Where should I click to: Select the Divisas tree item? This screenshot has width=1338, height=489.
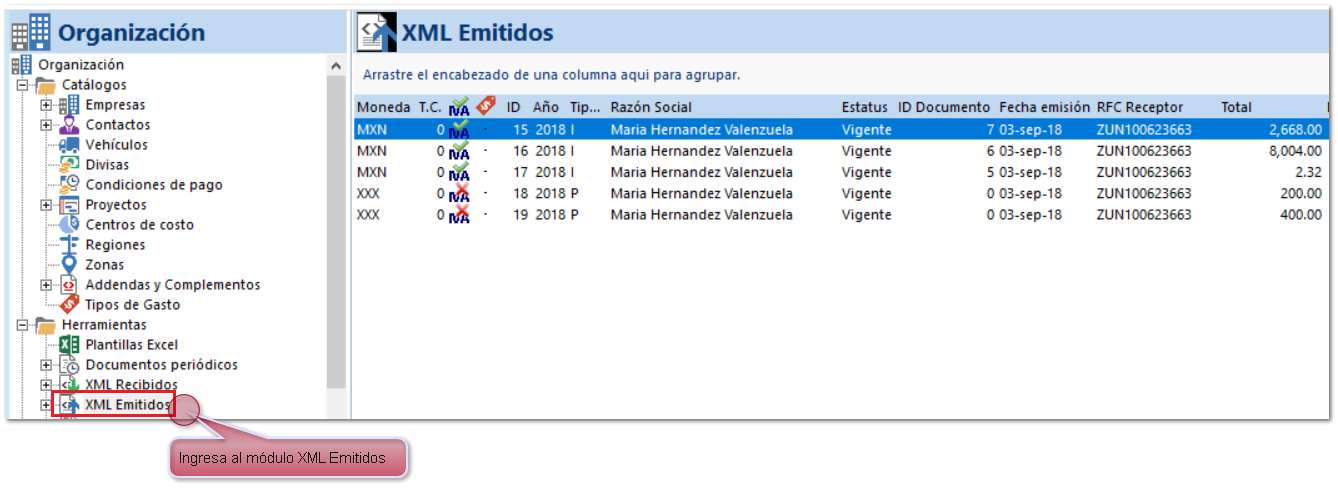click(x=107, y=165)
